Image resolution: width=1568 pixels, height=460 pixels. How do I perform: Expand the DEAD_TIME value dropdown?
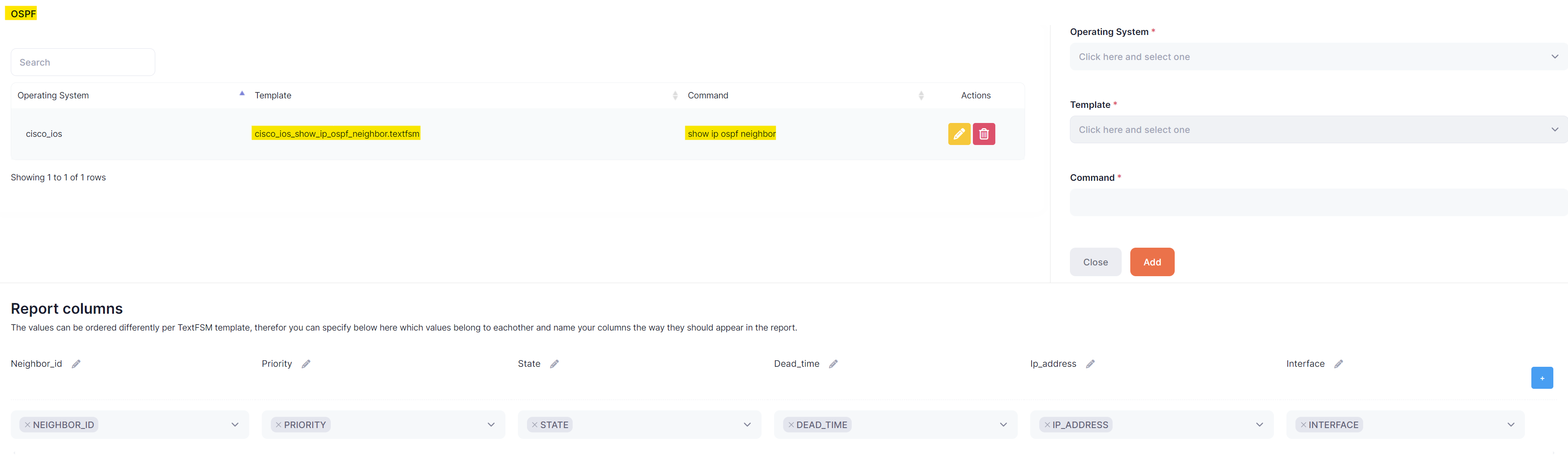1004,425
